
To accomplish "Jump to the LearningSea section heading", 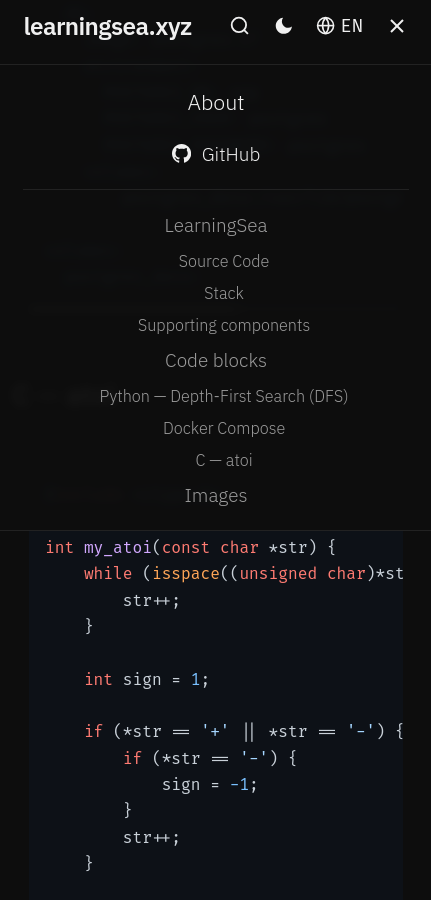I will pos(216,226).
